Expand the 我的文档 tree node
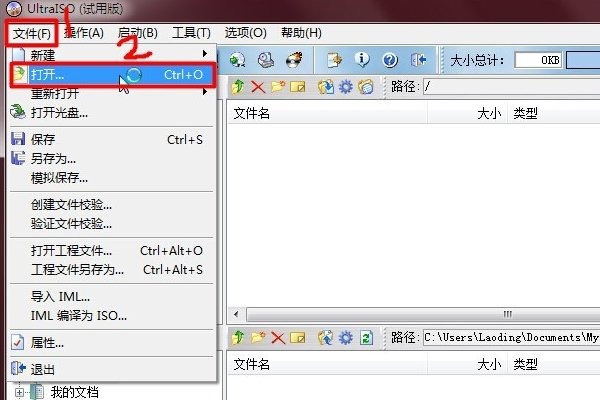 [x=20, y=392]
